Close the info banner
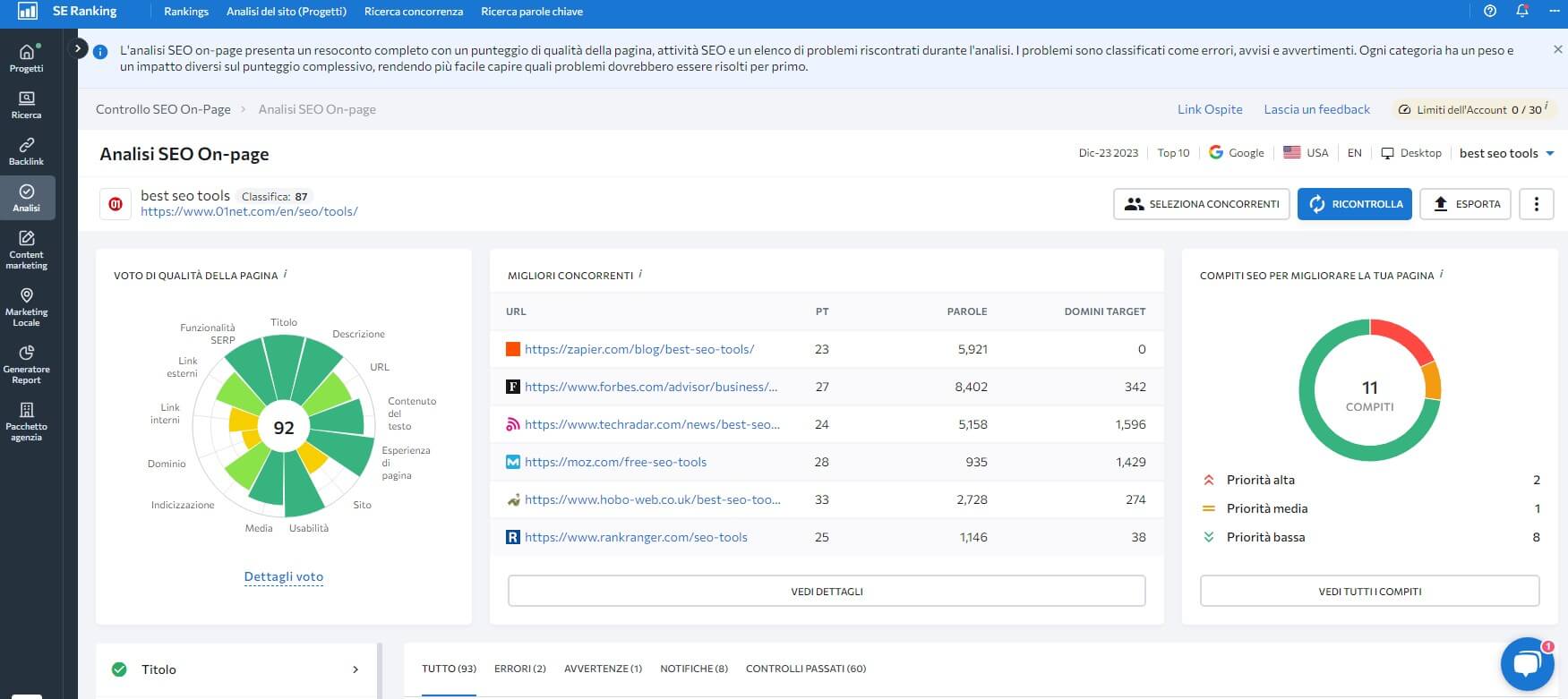 tap(1558, 50)
